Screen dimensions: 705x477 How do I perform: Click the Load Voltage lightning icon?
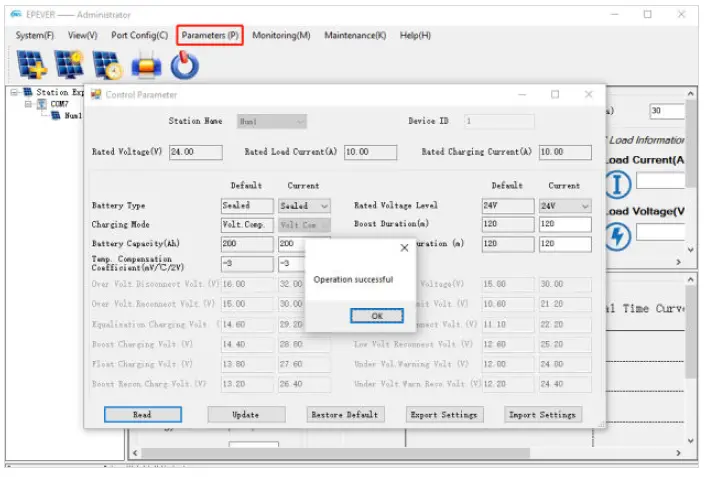coord(618,235)
